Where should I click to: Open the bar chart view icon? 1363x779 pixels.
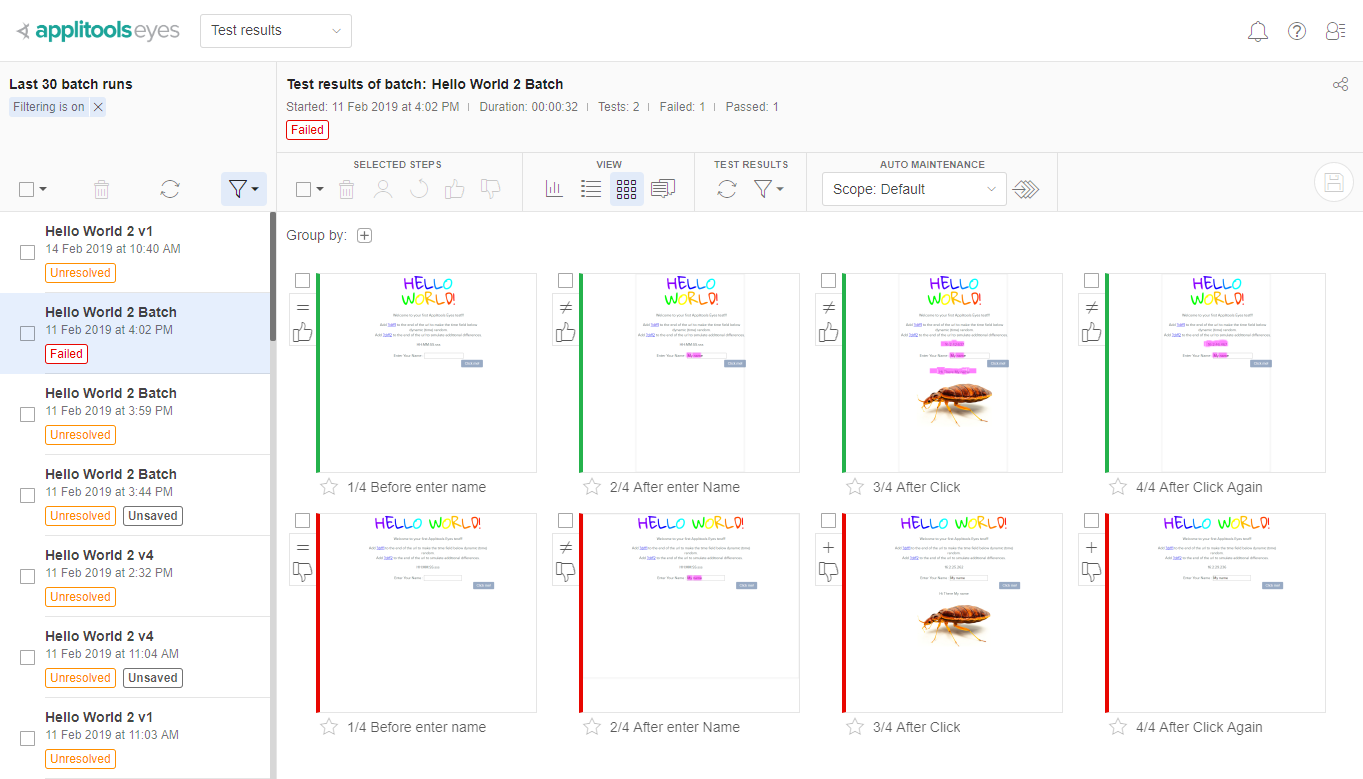tap(554, 189)
